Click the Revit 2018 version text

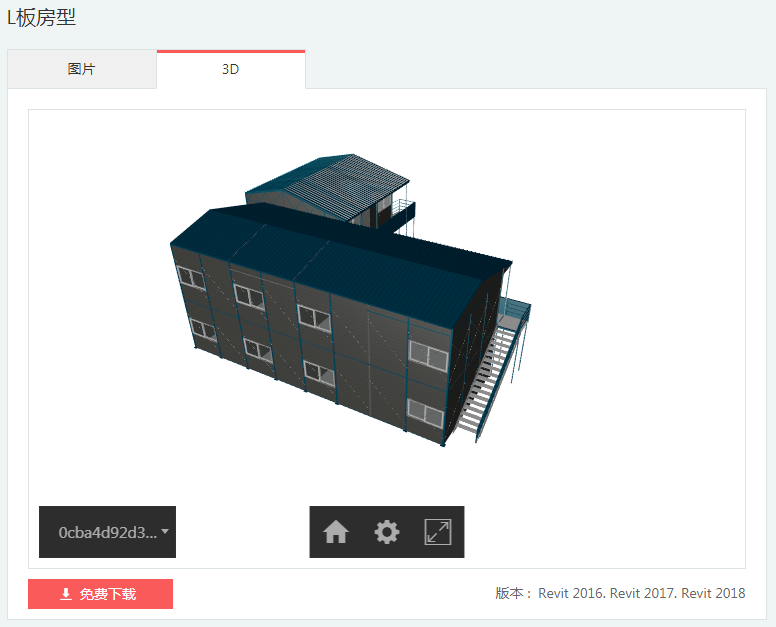coord(713,593)
